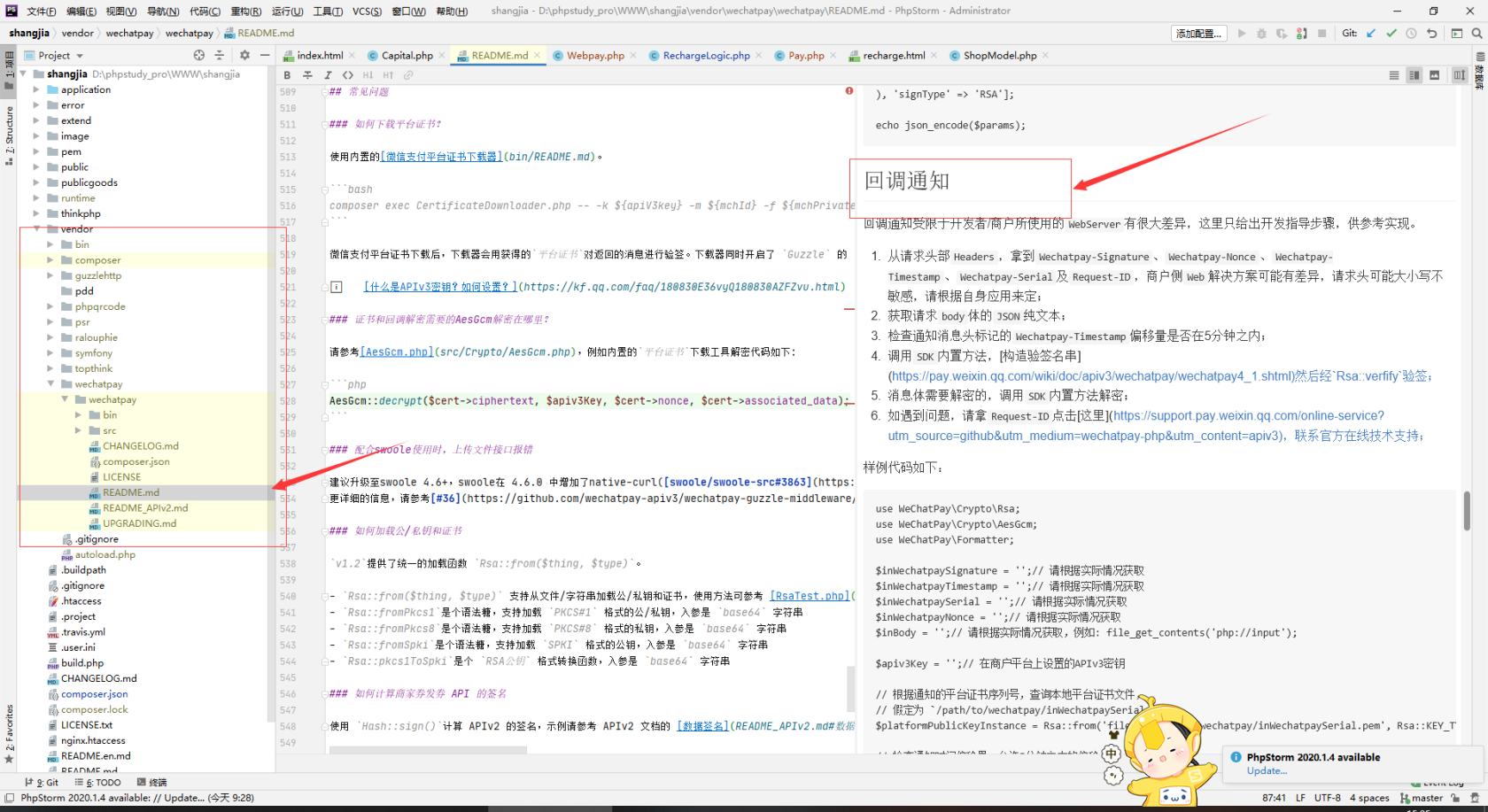Collapse the shangjia project root
The height and width of the screenshot is (812, 1488).
click(24, 74)
